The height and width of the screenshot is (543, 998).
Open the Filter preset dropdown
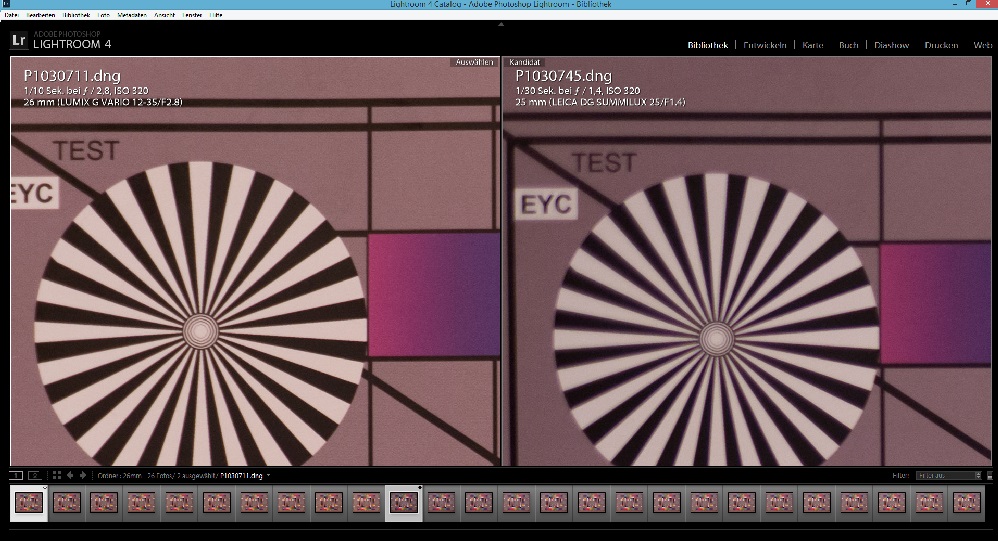pyautogui.click(x=948, y=475)
